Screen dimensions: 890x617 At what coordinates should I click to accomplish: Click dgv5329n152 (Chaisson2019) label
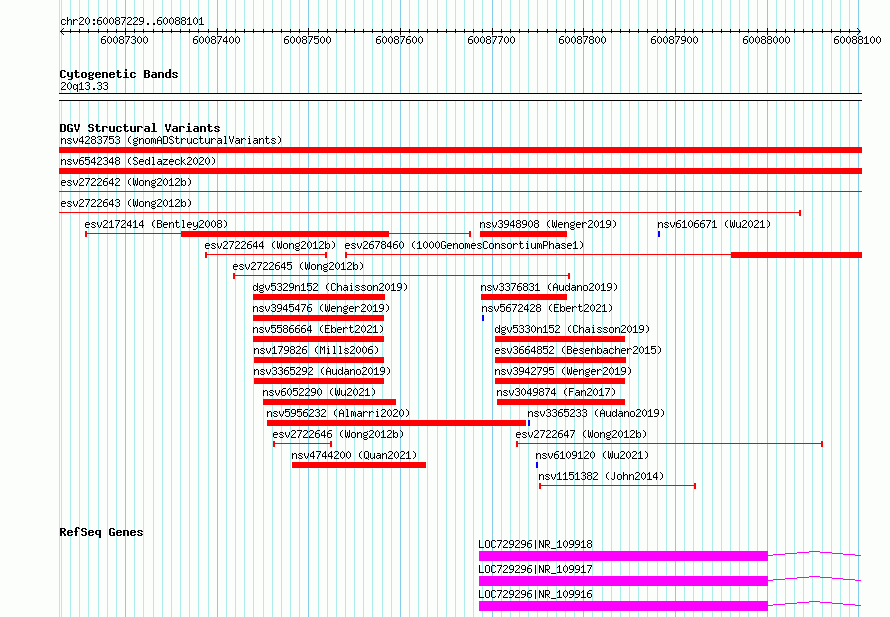[x=330, y=287]
